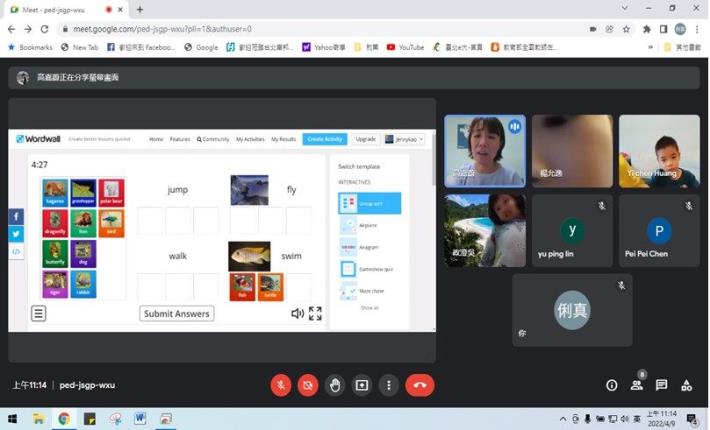Turn on the camera in Meet
The height and width of the screenshot is (430, 710).
coord(308,385)
